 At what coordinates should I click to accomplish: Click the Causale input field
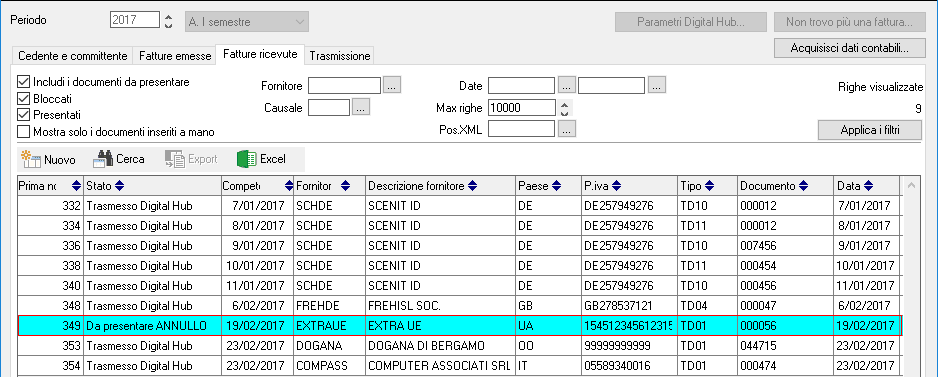329,108
